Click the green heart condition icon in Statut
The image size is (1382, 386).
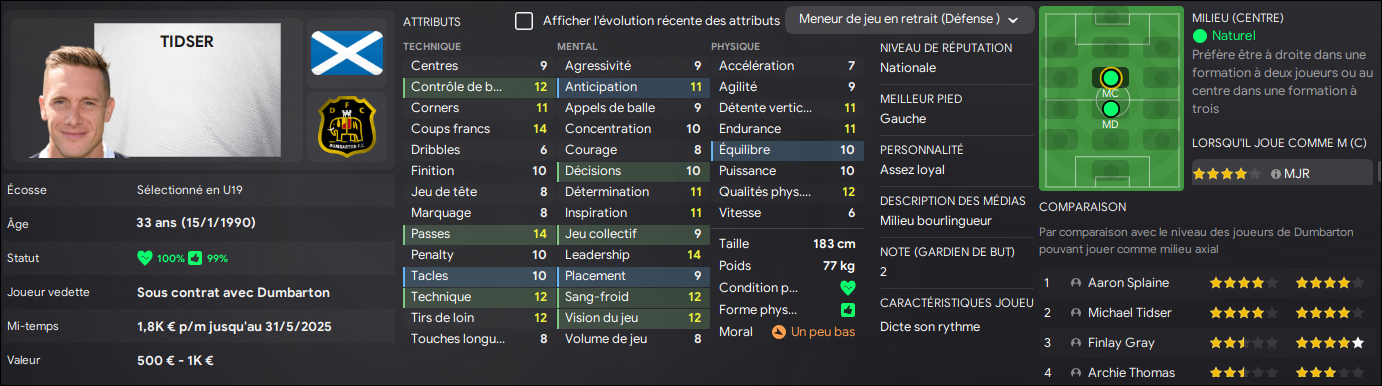(145, 258)
